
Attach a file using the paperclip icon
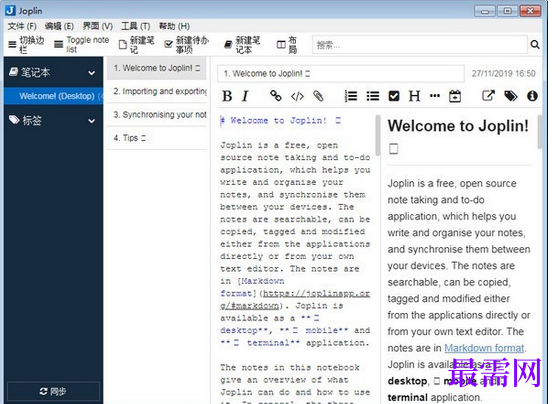[x=318, y=96]
